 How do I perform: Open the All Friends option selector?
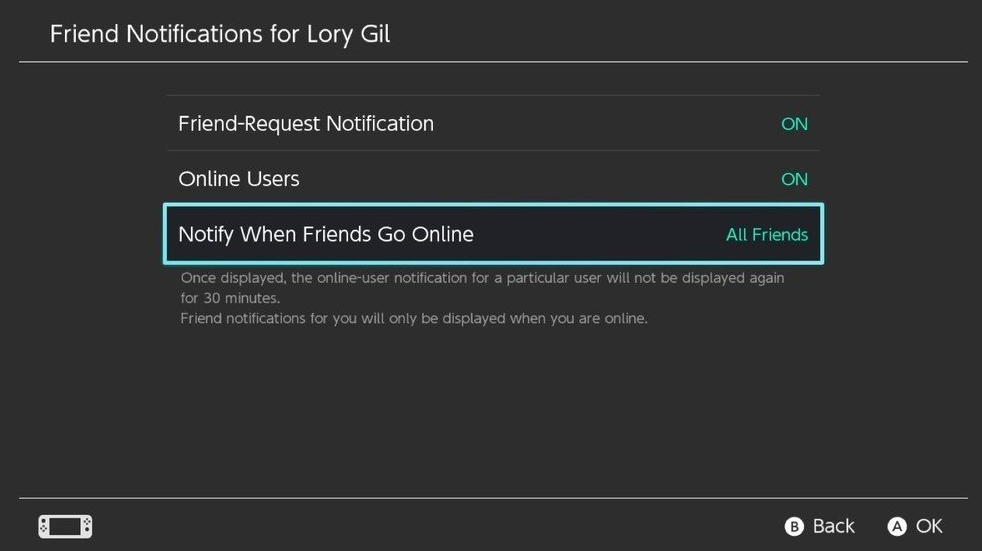pos(767,234)
